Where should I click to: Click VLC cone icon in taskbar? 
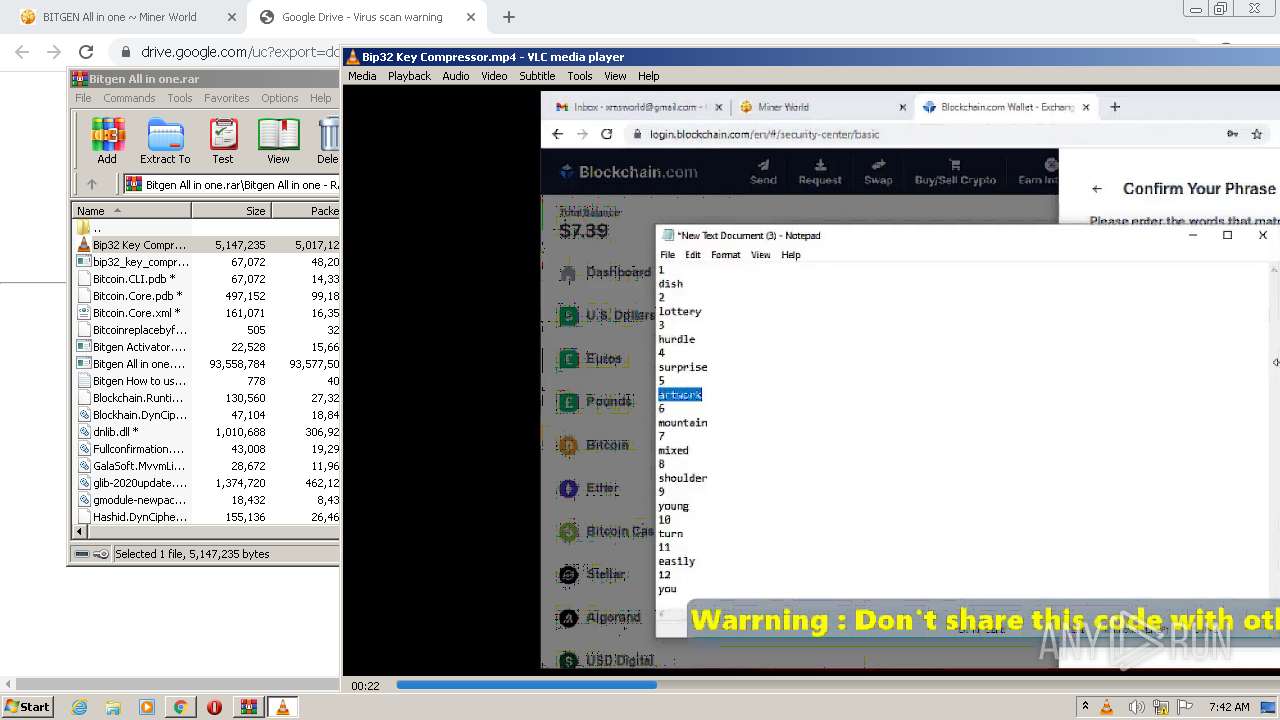282,707
